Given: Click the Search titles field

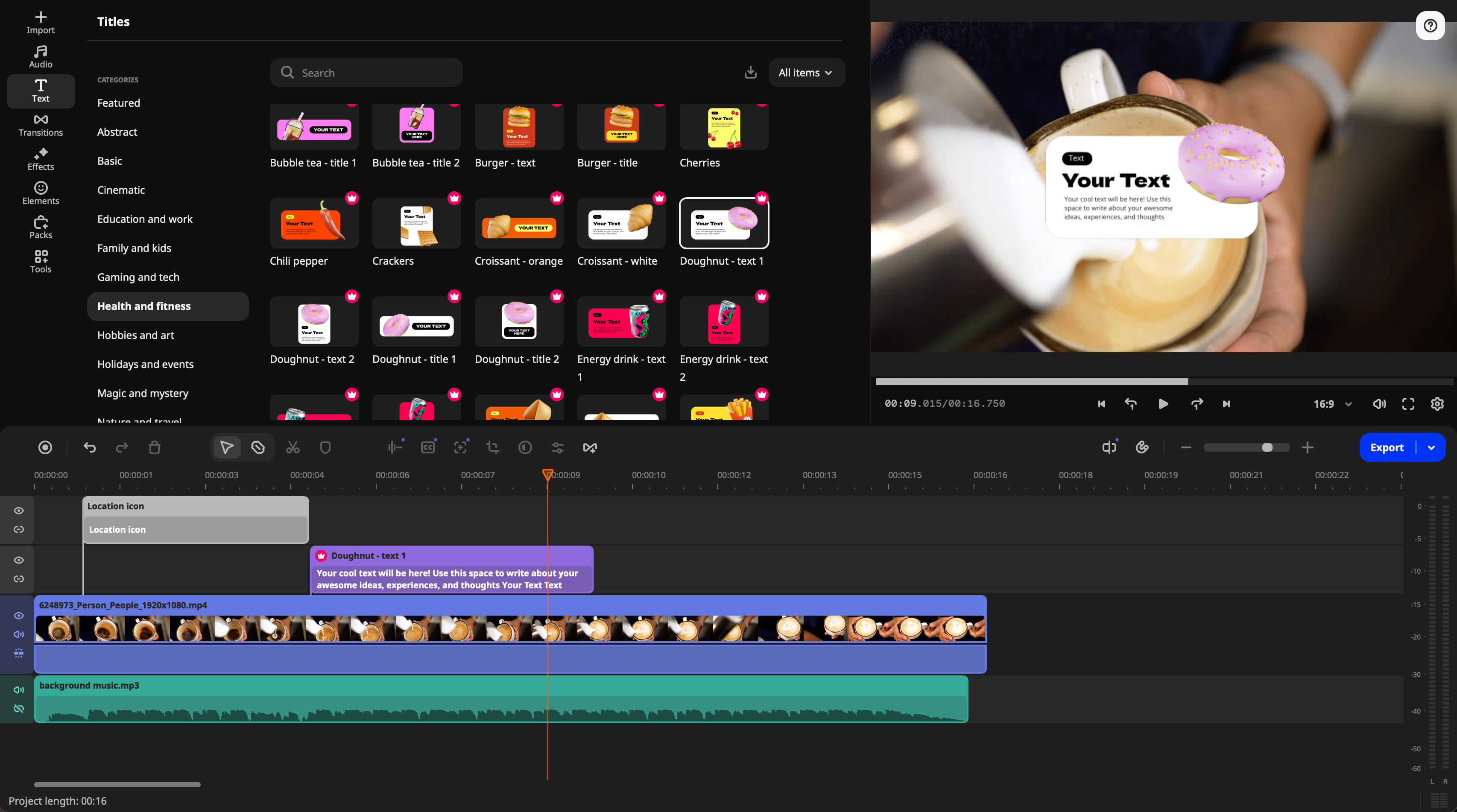Looking at the screenshot, I should click(366, 73).
